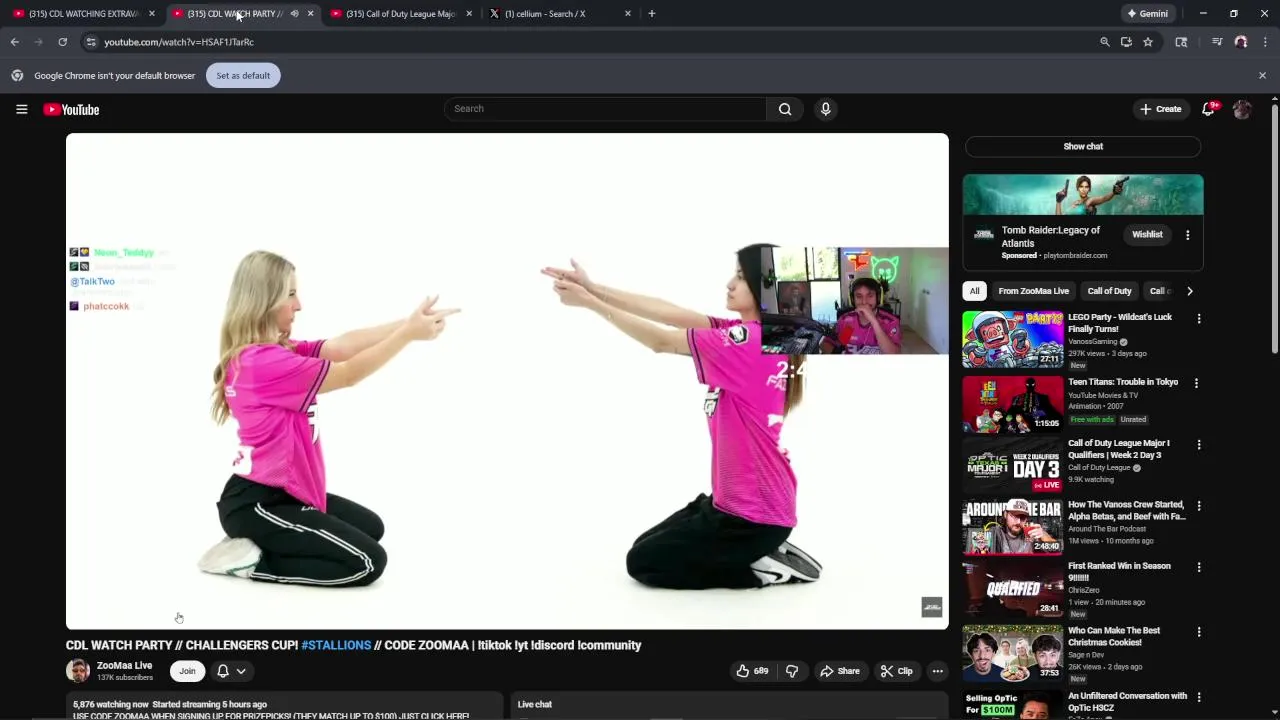
Task: Open options for Teen Titans video
Action: [x=1196, y=383]
